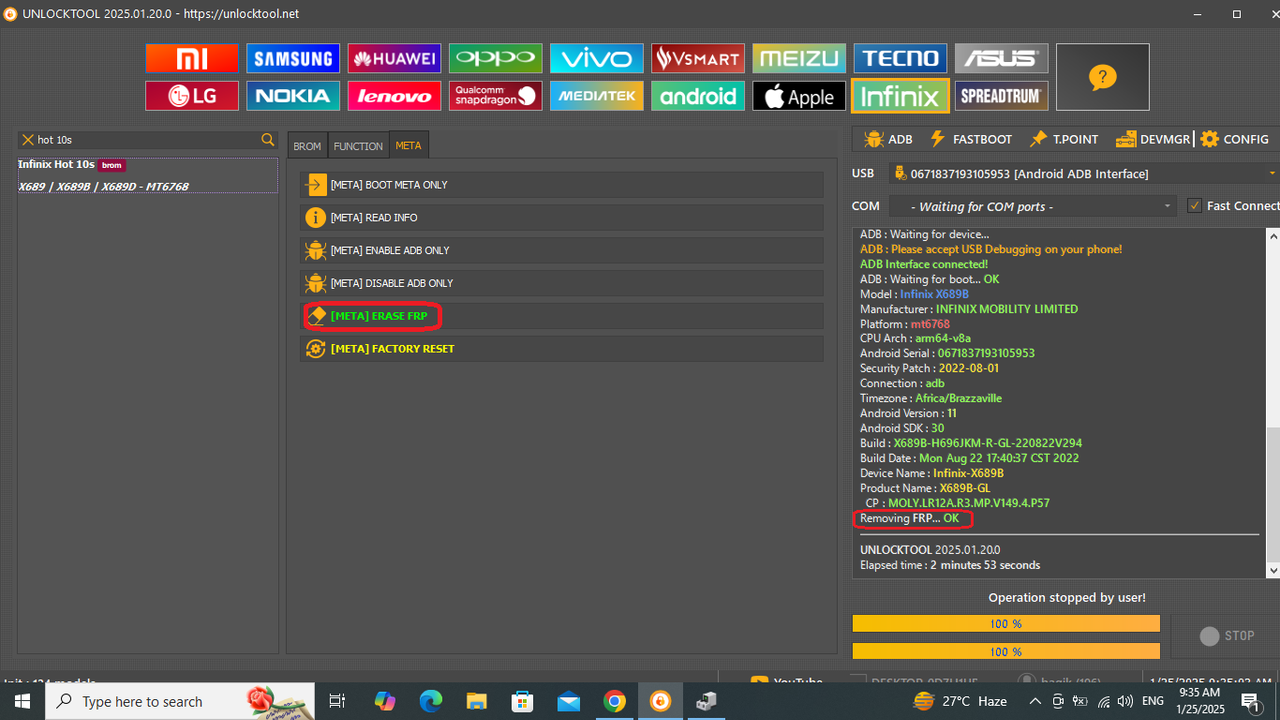Viewport: 1280px width, 720px height.
Task: Run [META] ENABLE ADB ONLY
Action: pos(561,250)
